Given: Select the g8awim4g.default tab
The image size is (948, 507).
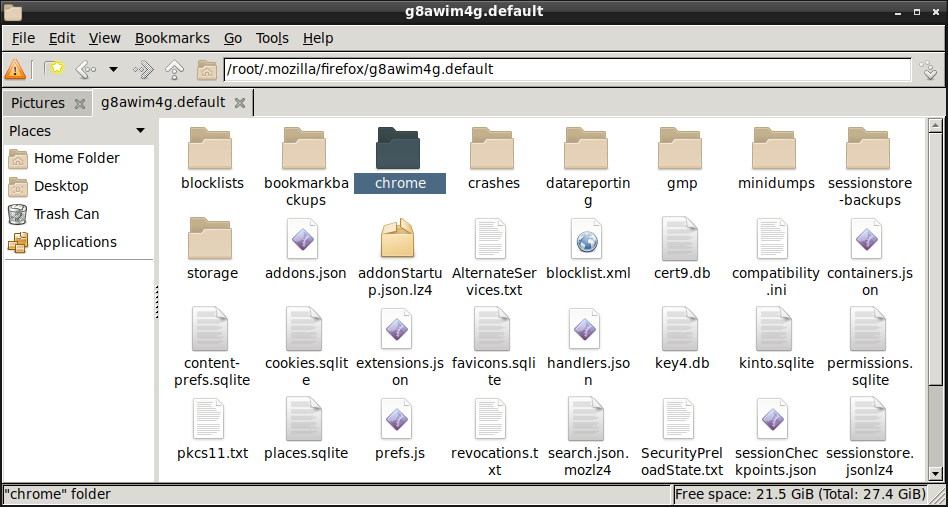Looking at the screenshot, I should pyautogui.click(x=163, y=103).
